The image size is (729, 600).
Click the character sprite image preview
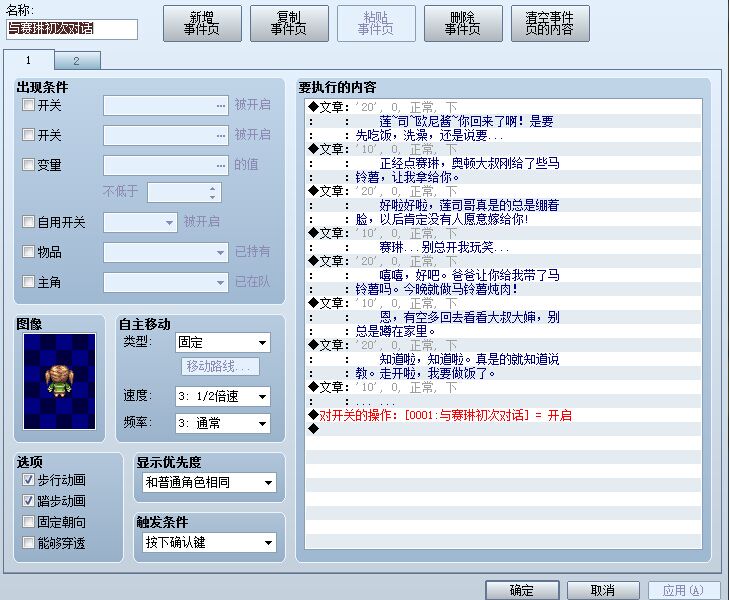pyautogui.click(x=60, y=382)
